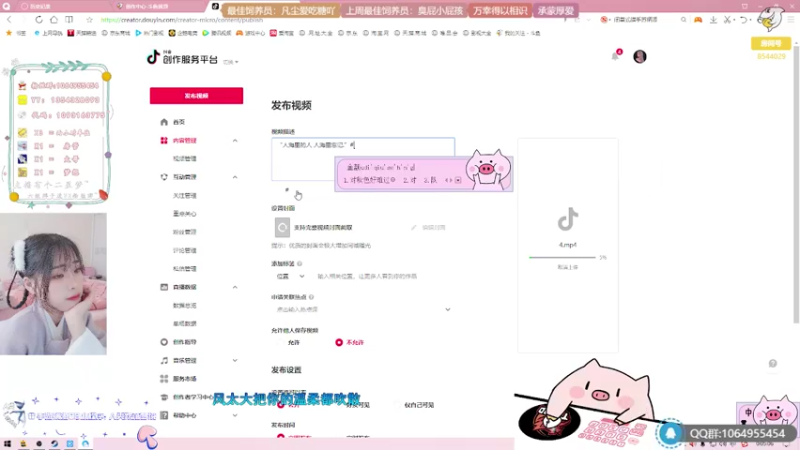Click the browser refresh icon

coord(39,19)
